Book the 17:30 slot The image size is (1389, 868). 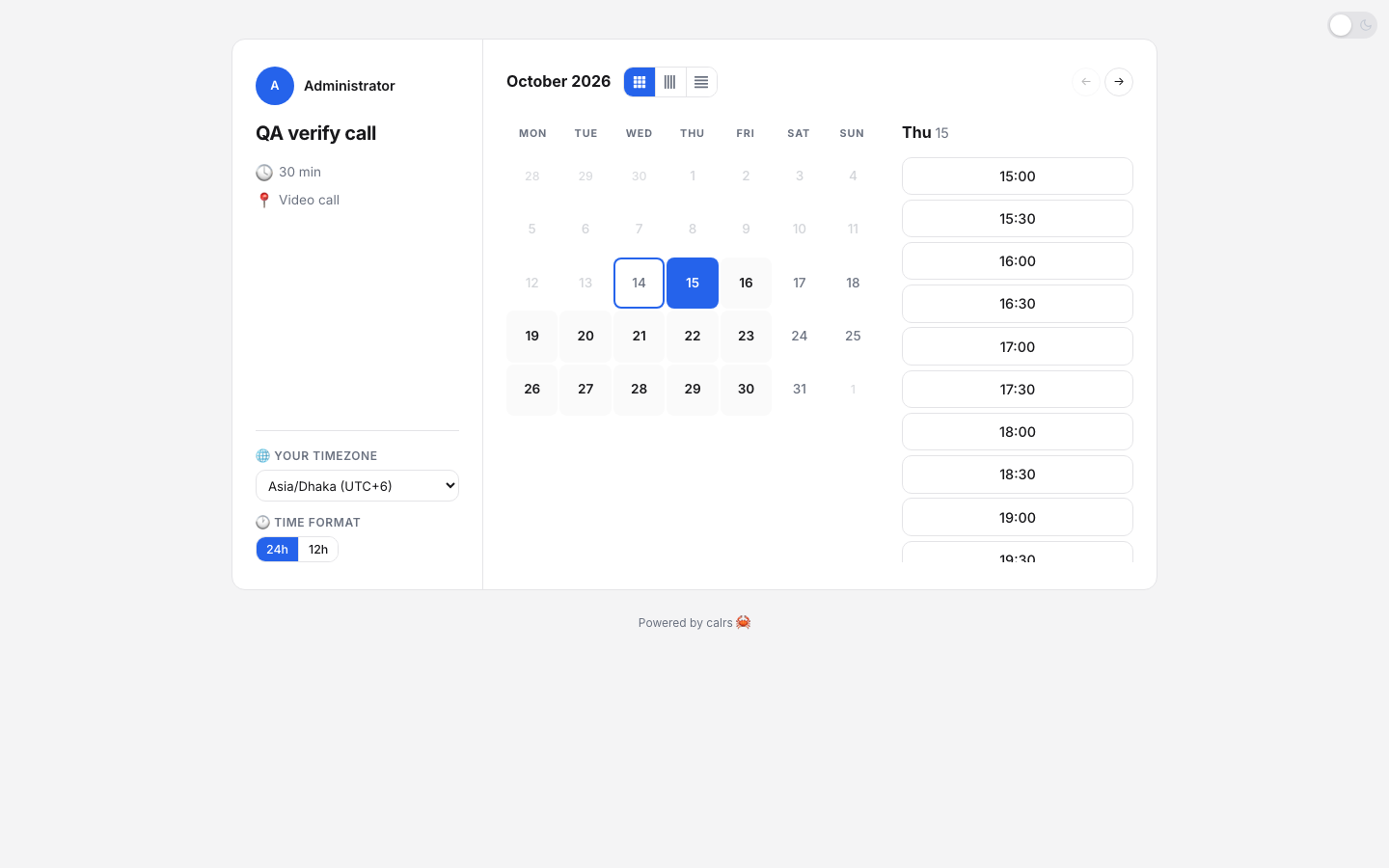click(1018, 390)
